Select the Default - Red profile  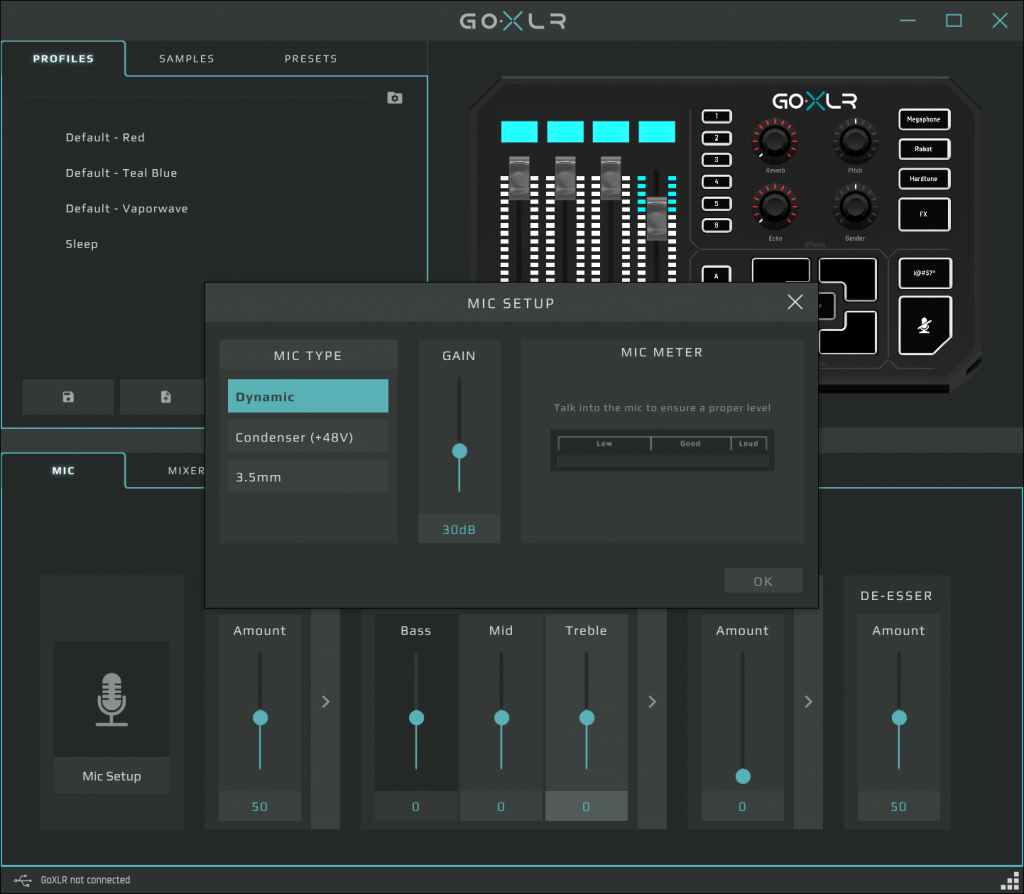coord(105,138)
